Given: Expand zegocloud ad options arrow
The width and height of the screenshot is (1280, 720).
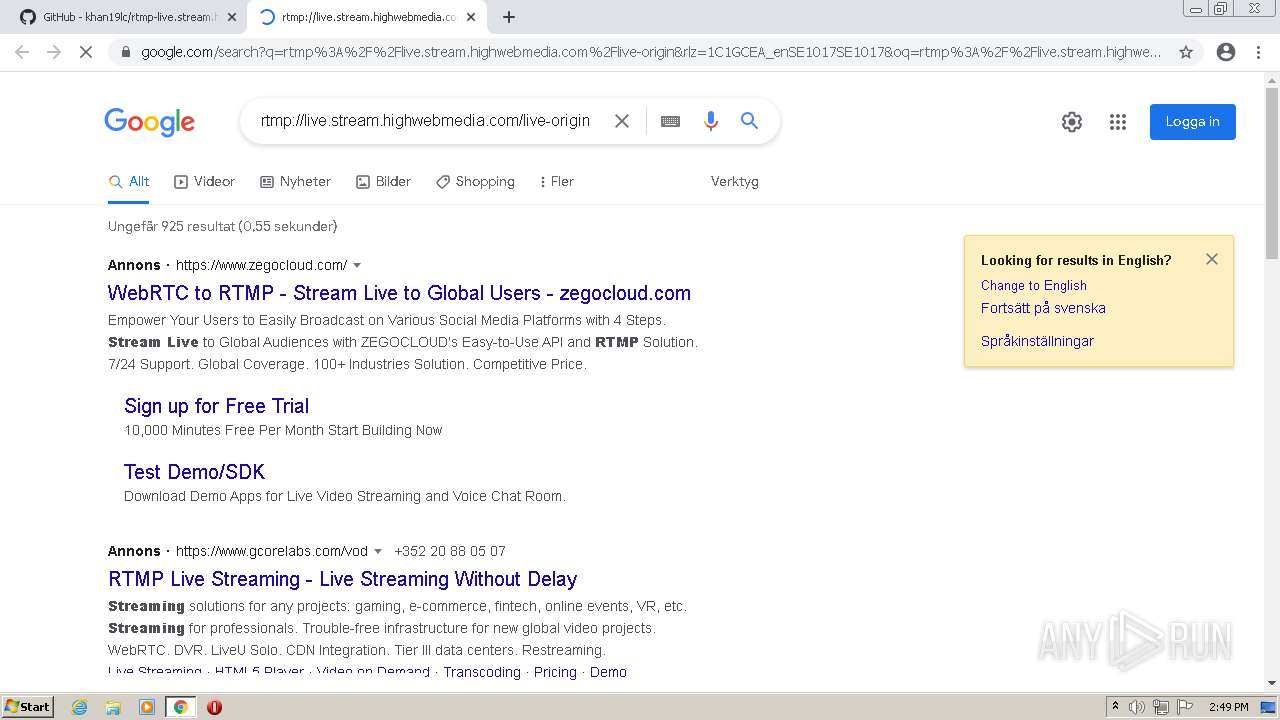Looking at the screenshot, I should [357, 266].
